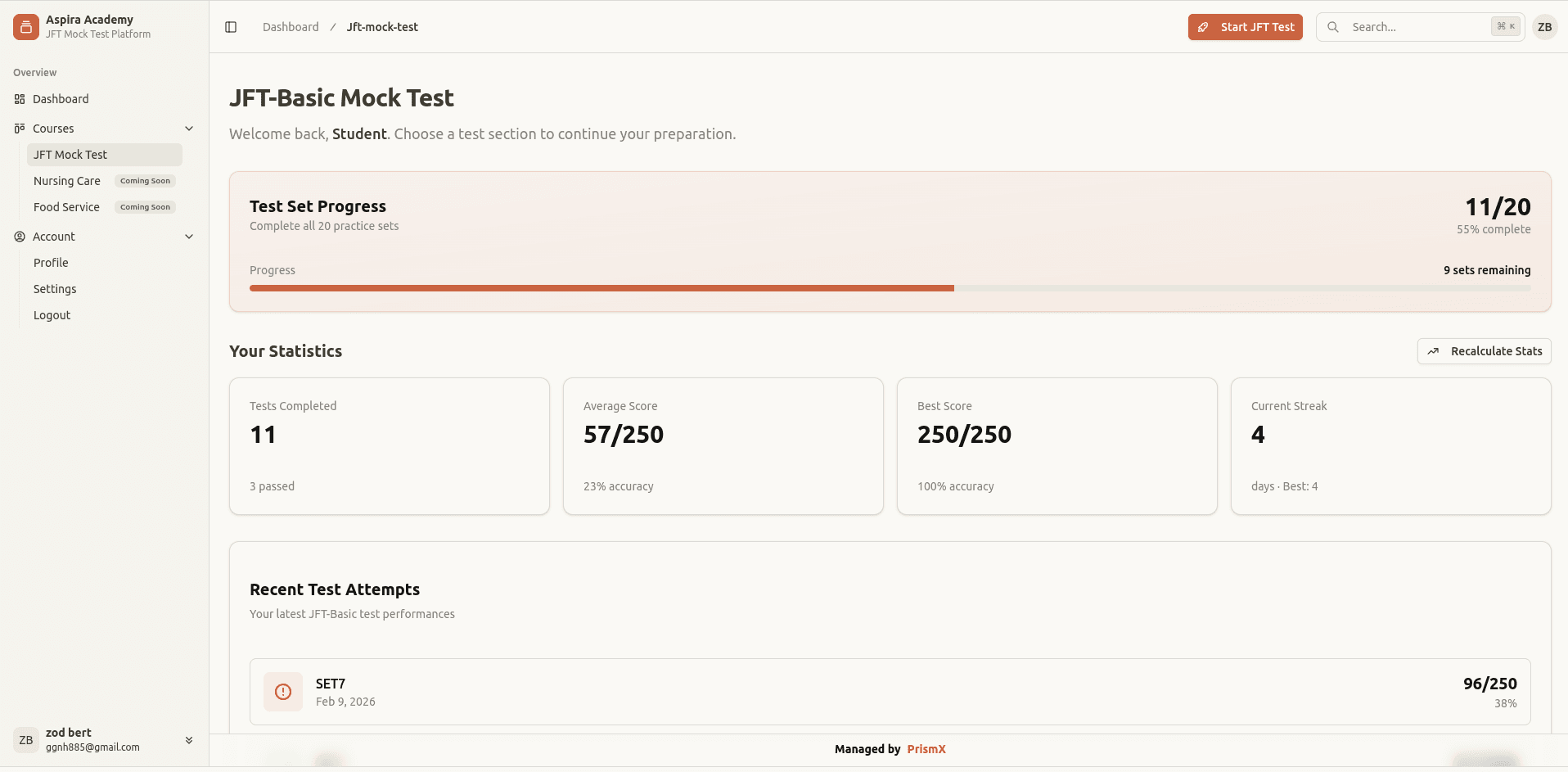This screenshot has height=772, width=1568.
Task: Expand the zod bert user menu chevron
Action: [189, 740]
